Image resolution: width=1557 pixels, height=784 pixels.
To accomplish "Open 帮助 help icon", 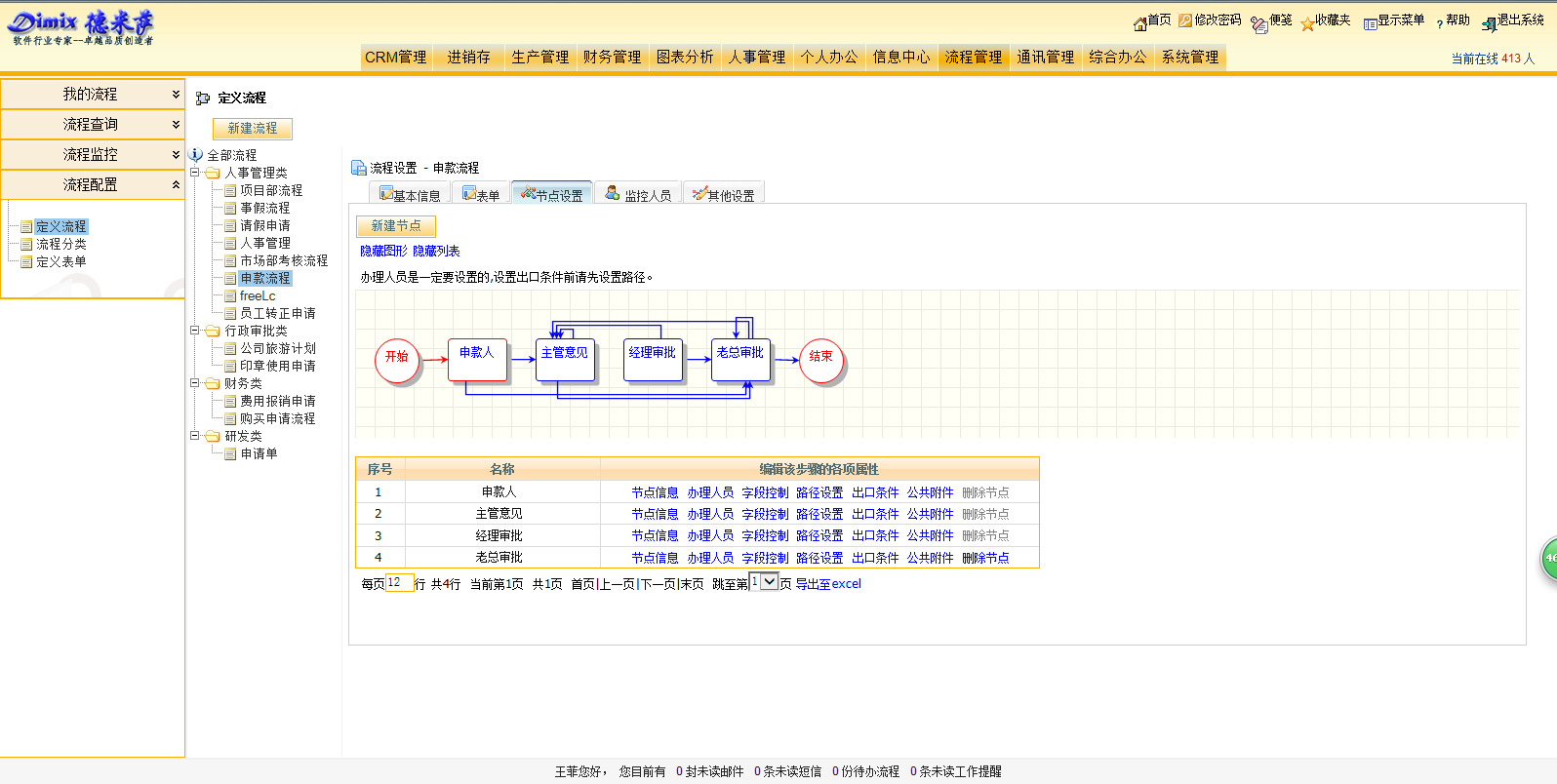I will coord(1440,24).
